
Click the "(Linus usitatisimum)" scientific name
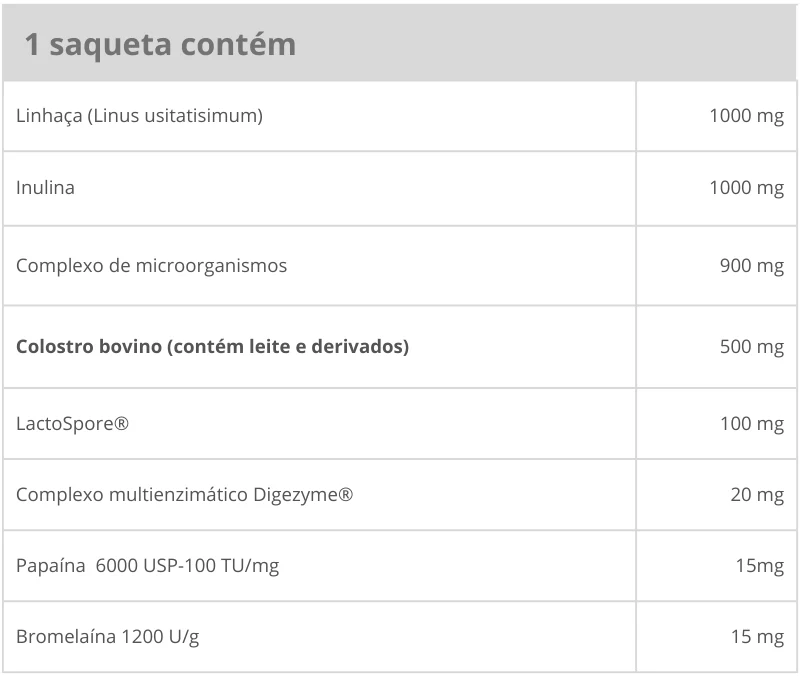175,116
